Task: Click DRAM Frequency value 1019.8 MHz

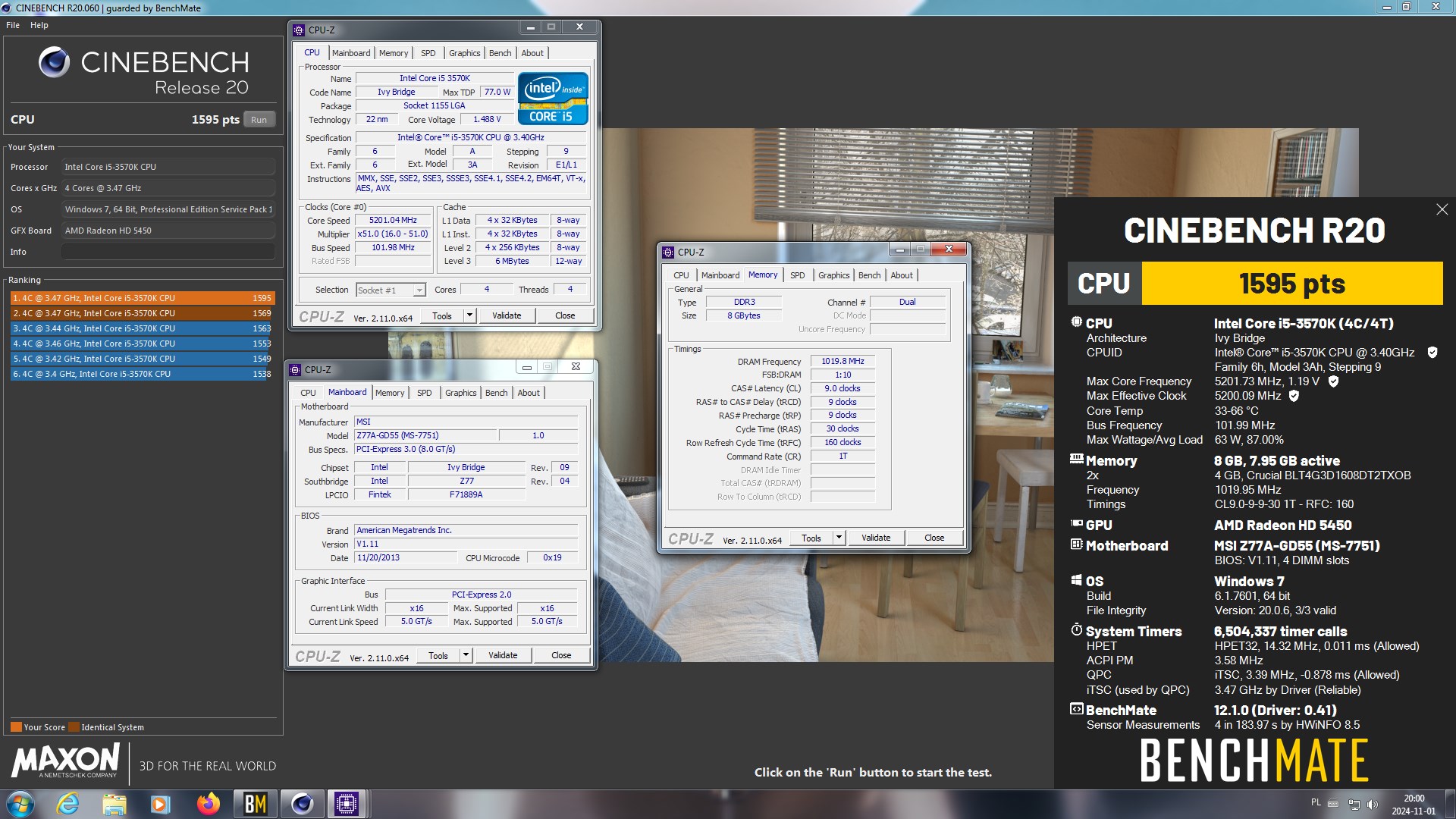Action: tap(843, 361)
